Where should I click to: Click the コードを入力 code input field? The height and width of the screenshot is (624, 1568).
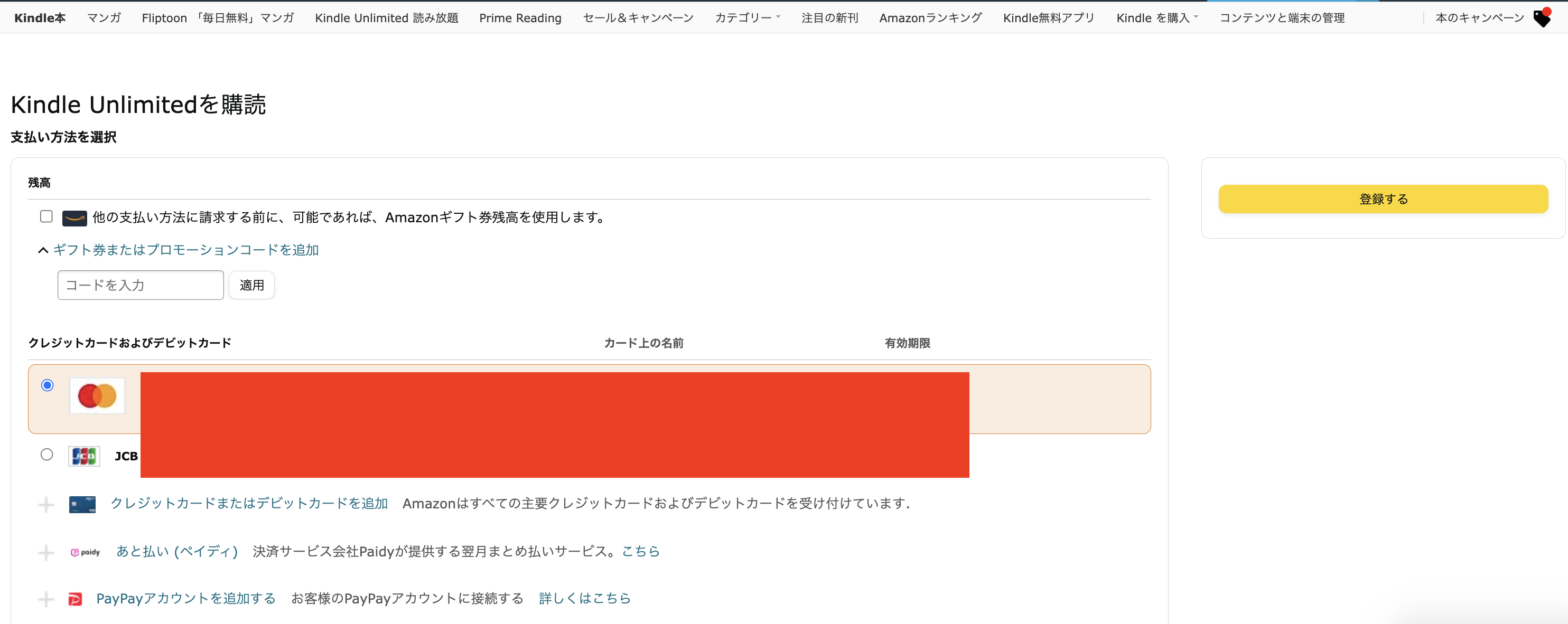point(141,285)
